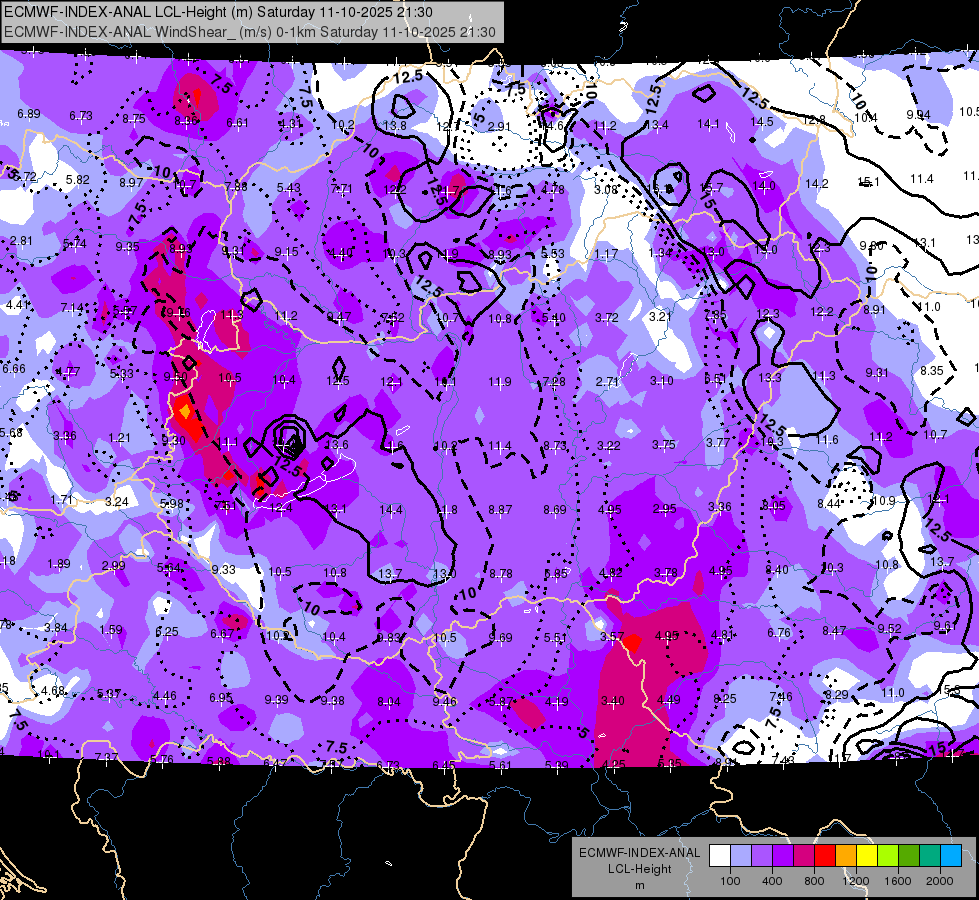
Task: Pick the teal legend swatch above 2000
Action: tap(930, 856)
